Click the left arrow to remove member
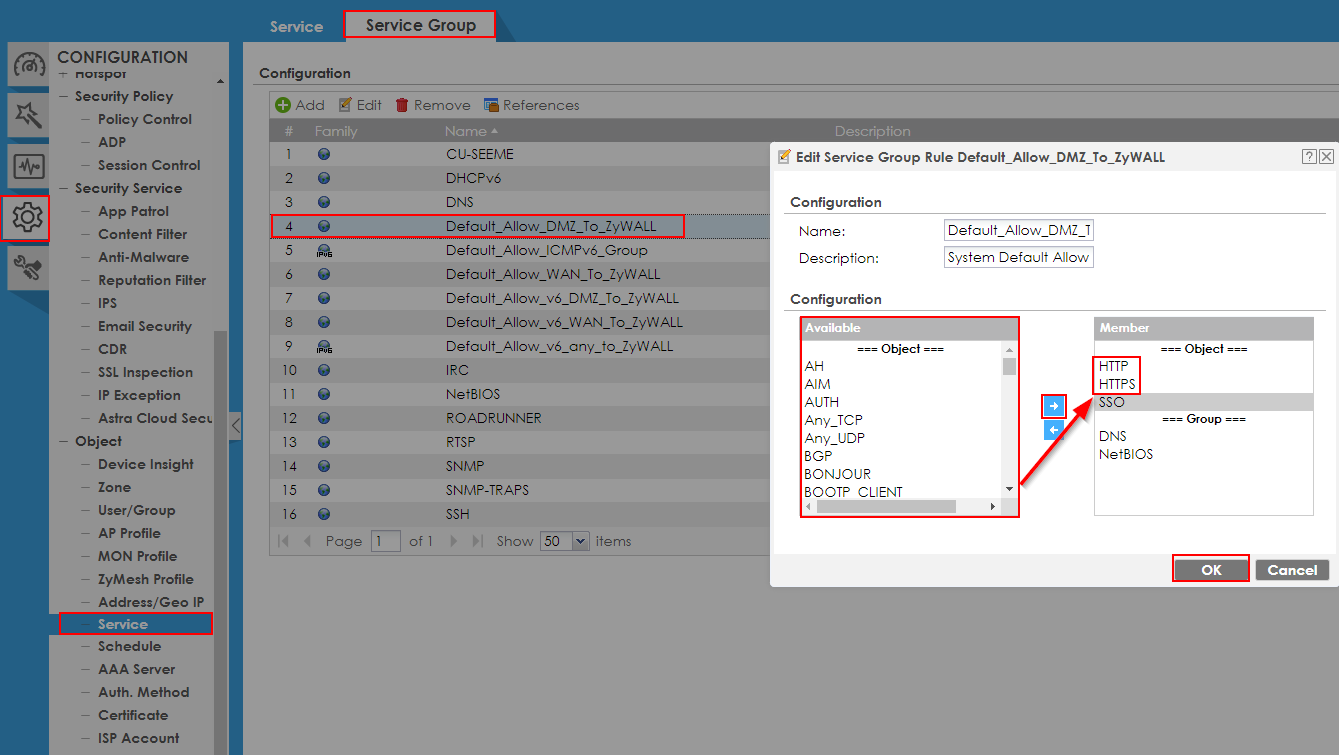This screenshot has height=755, width=1339. coord(1053,430)
